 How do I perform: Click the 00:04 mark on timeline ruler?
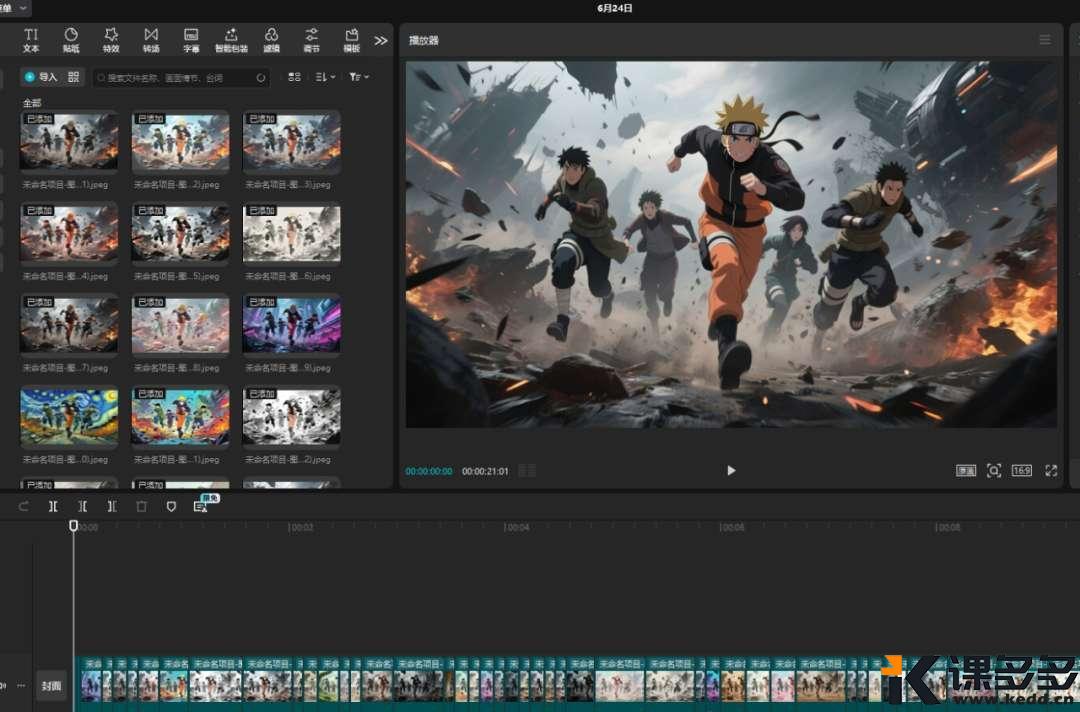coord(516,527)
